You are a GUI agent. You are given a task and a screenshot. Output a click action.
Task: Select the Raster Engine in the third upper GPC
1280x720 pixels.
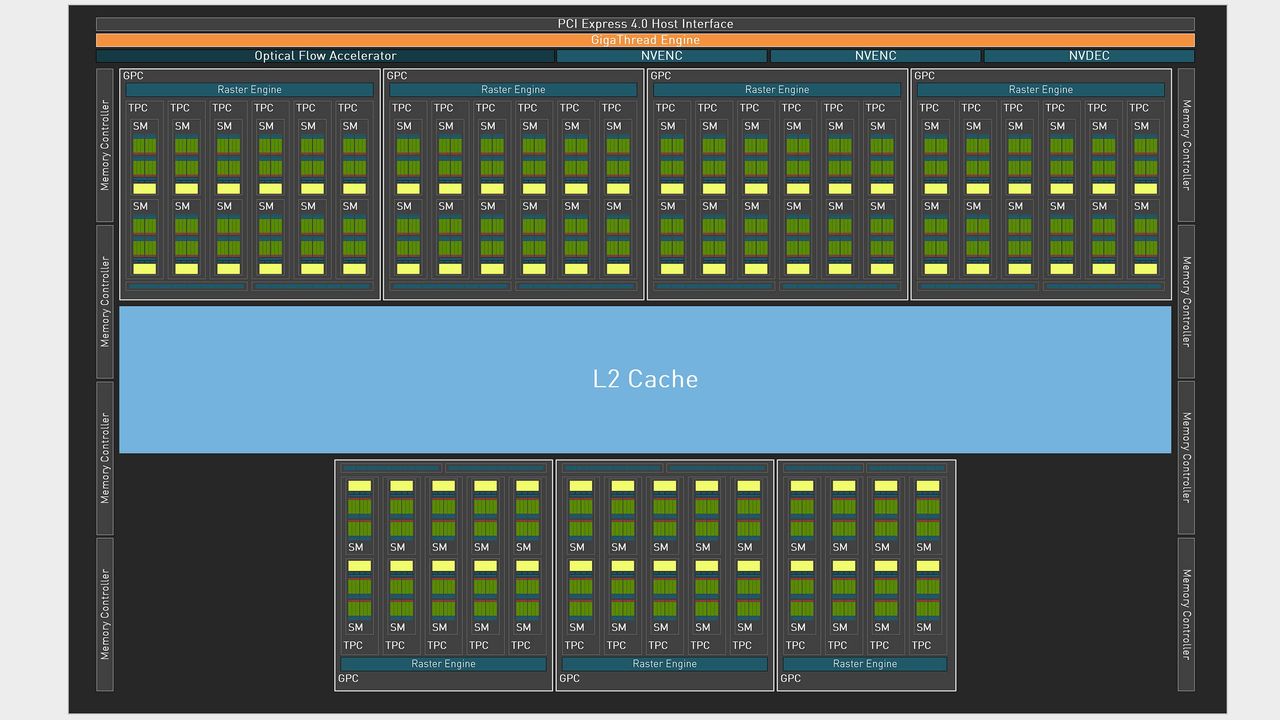[x=777, y=90]
